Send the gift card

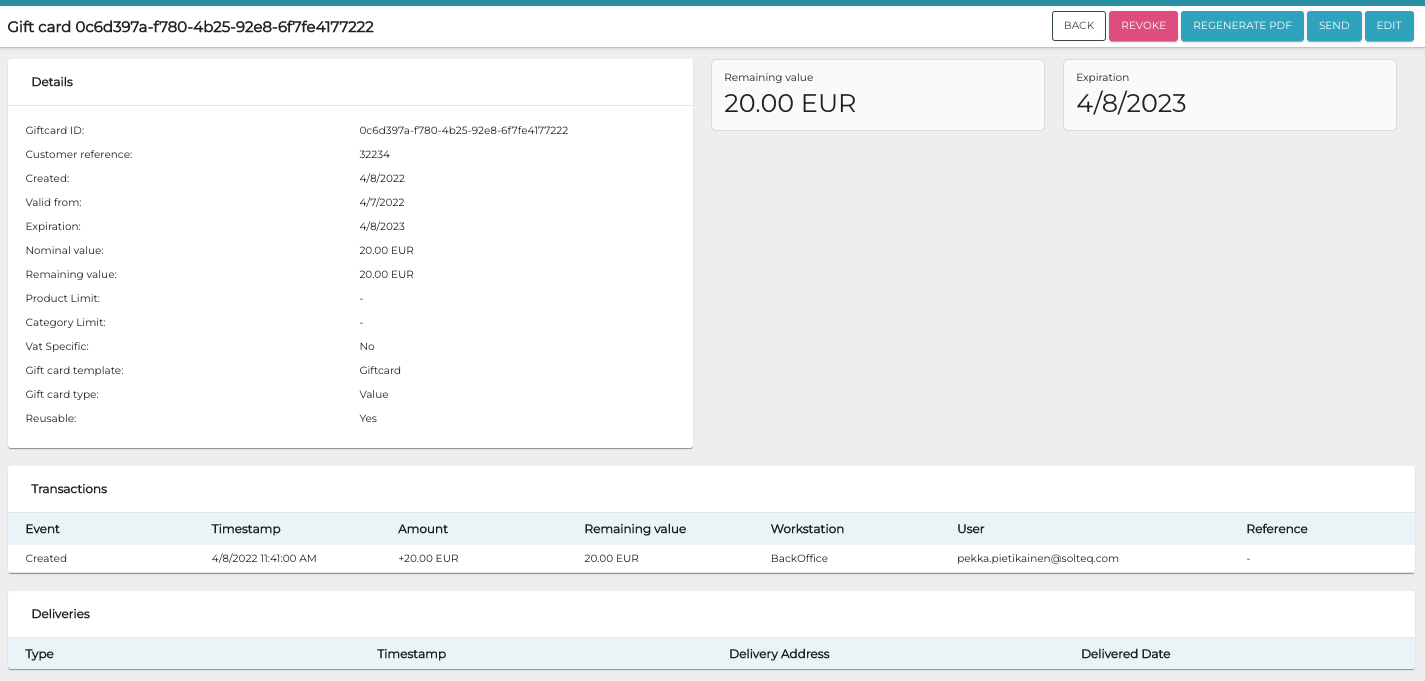pos(1333,26)
